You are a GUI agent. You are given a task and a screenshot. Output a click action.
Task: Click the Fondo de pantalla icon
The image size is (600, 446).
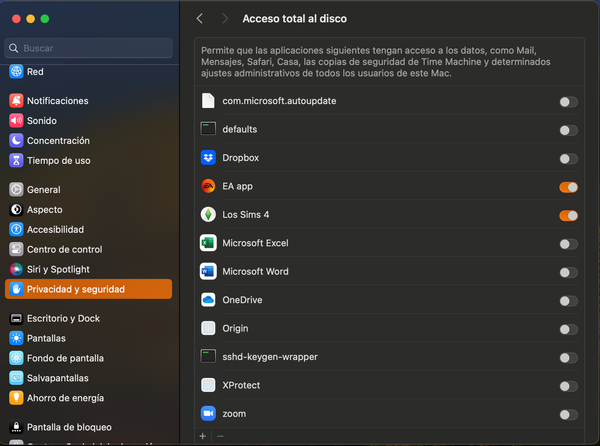[16, 358]
